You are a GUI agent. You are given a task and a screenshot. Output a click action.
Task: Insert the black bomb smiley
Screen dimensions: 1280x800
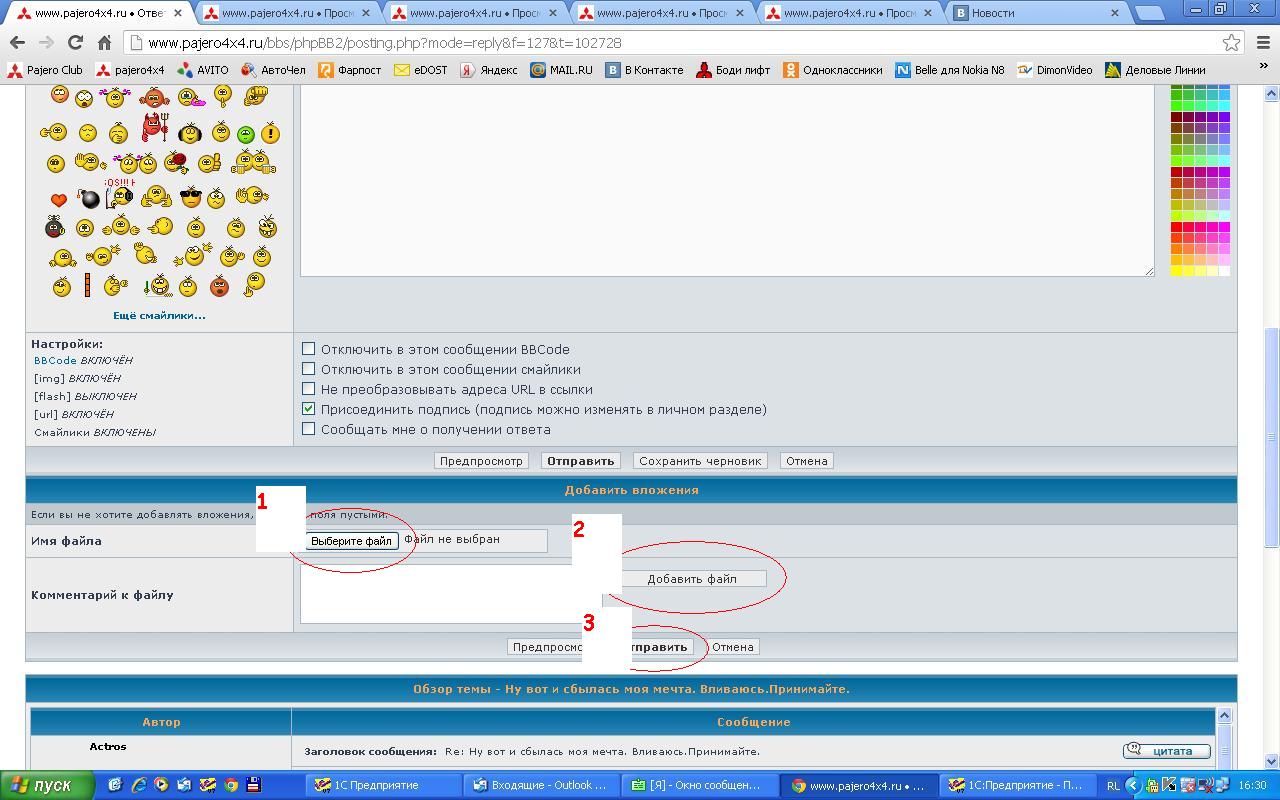click(90, 199)
